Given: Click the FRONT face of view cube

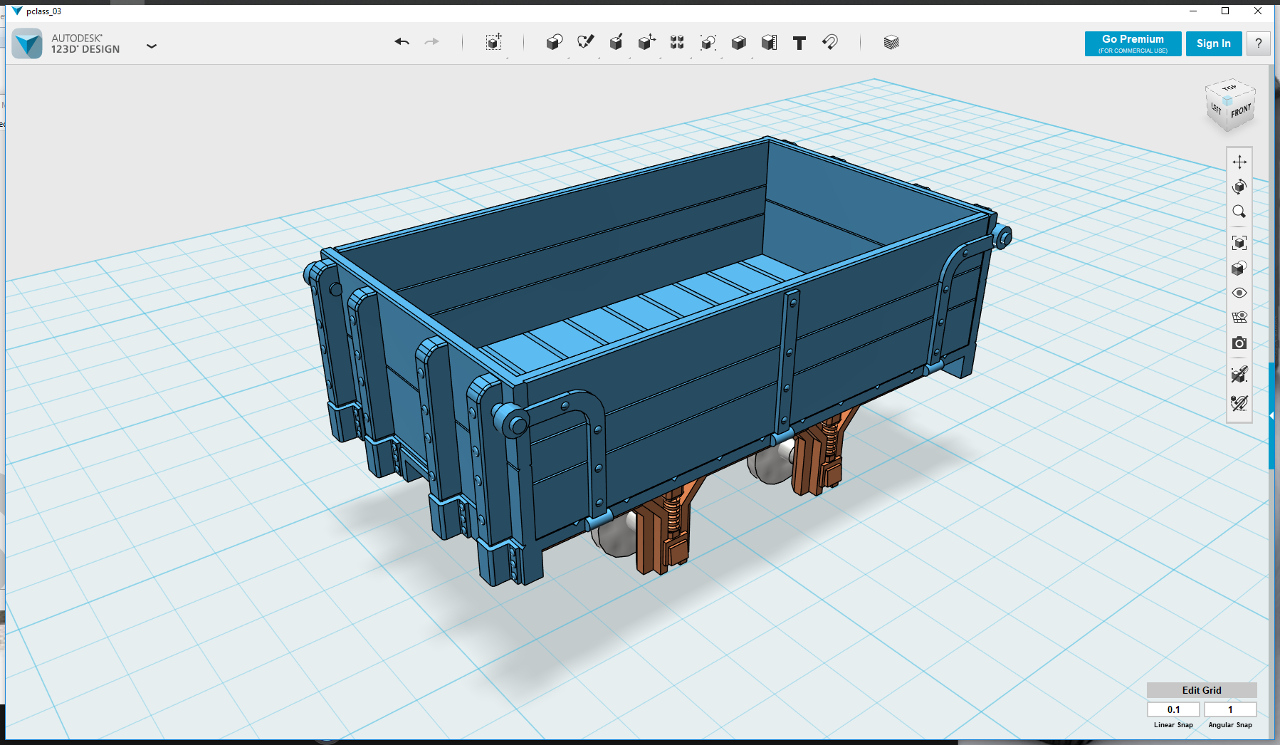Looking at the screenshot, I should 1240,111.
